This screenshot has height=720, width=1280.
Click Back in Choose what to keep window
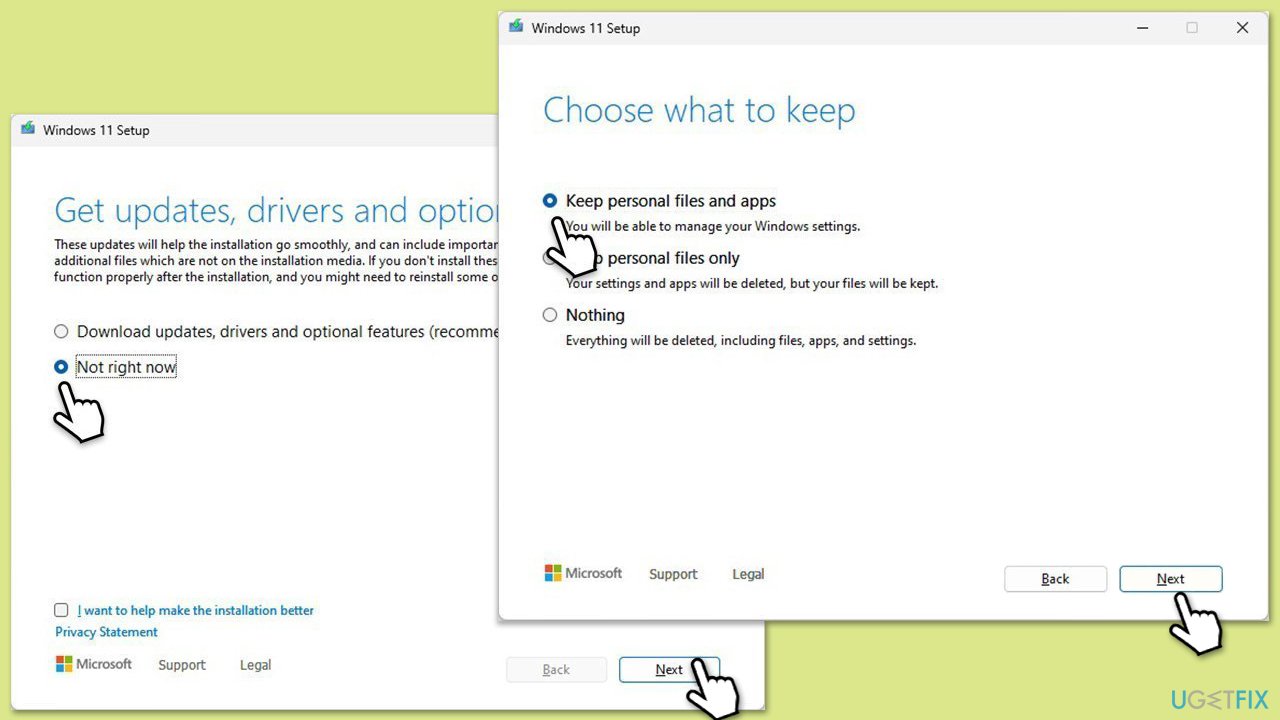[x=1056, y=579]
